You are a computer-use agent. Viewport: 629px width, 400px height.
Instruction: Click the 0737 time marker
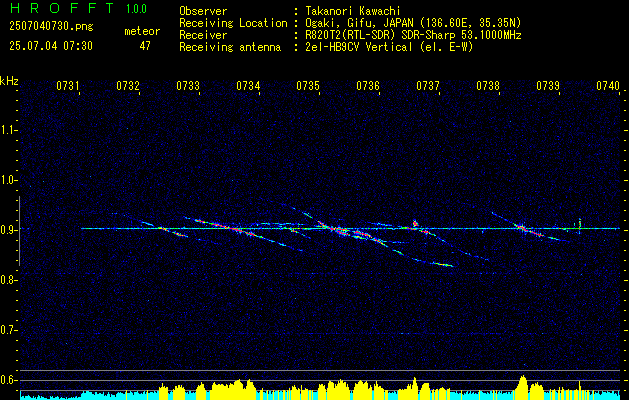tap(428, 86)
